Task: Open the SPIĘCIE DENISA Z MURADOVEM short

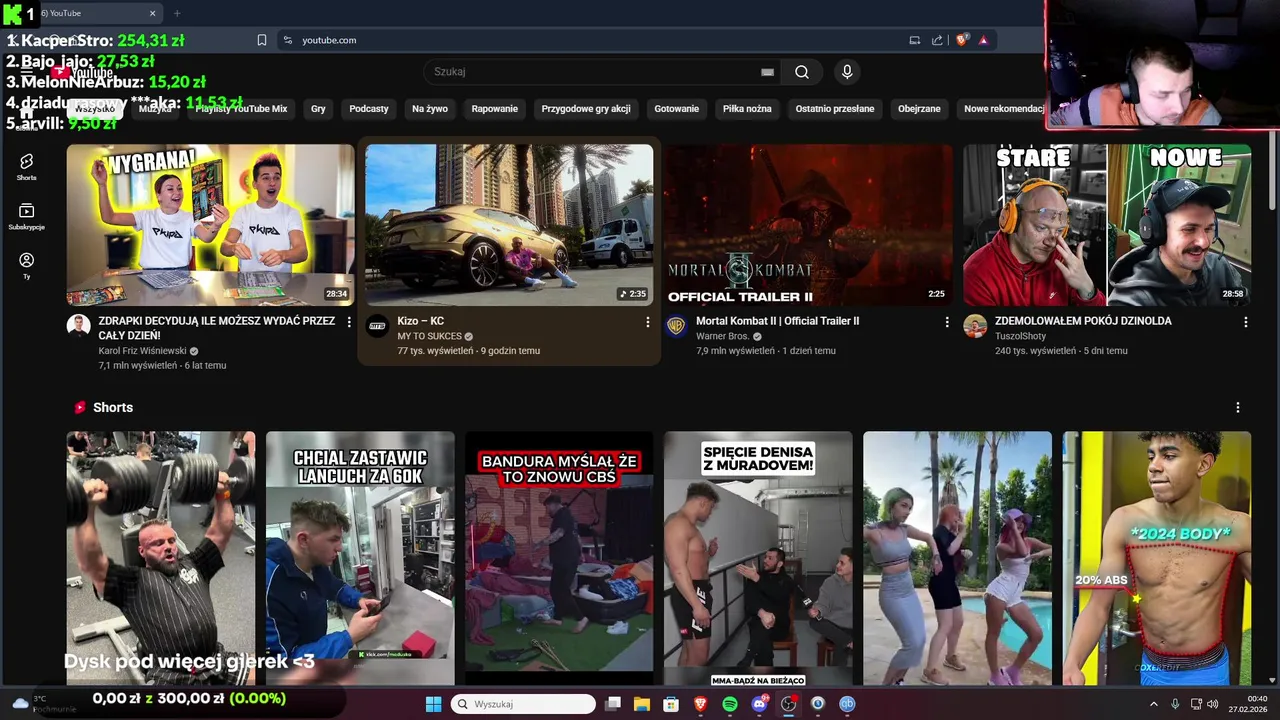Action: pyautogui.click(x=758, y=558)
